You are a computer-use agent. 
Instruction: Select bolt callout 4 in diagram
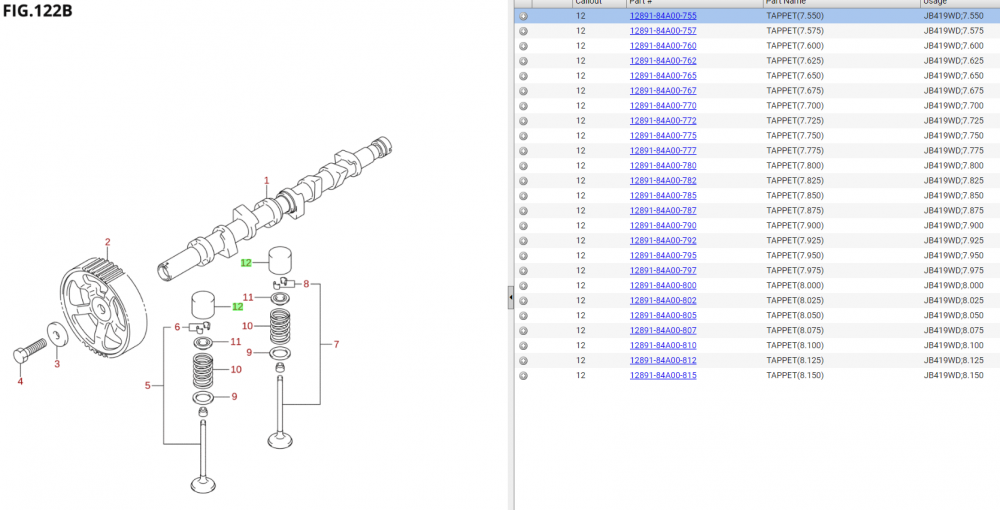coord(20,381)
